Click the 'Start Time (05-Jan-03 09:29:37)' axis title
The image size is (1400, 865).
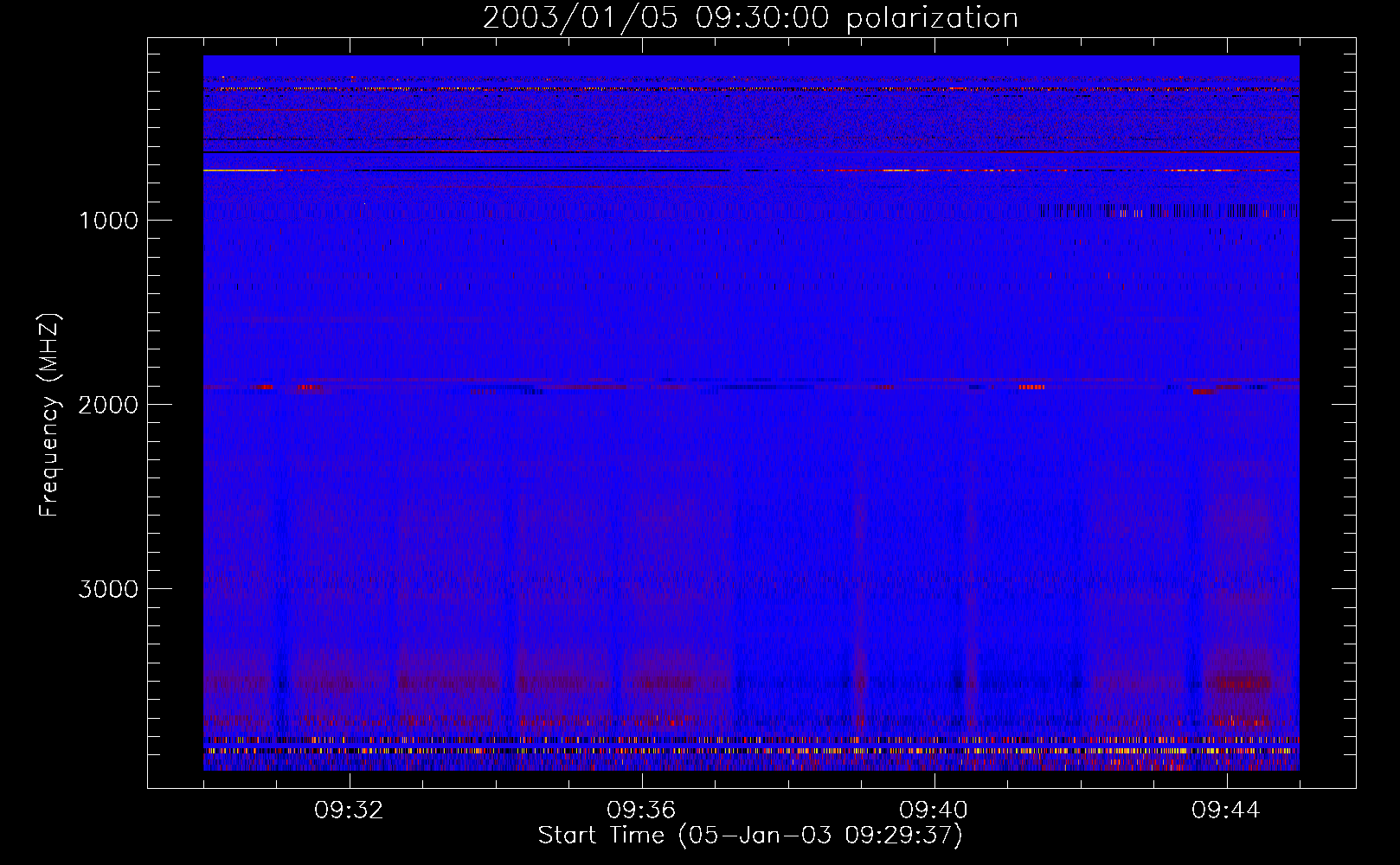750,836
